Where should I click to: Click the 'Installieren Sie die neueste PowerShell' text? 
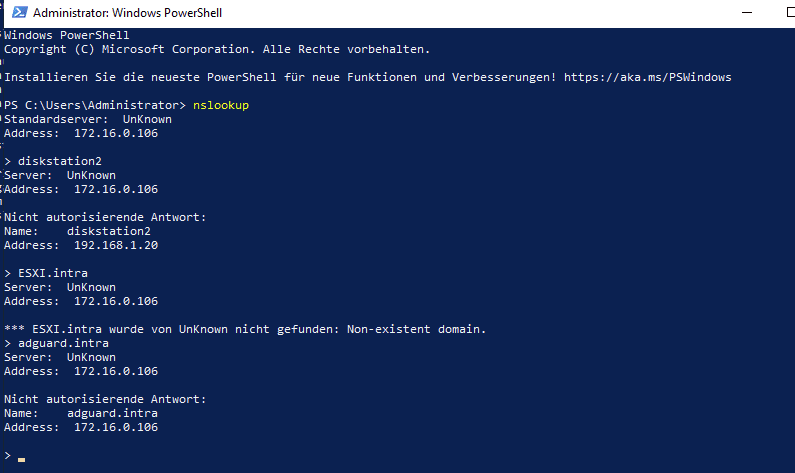pyautogui.click(x=140, y=77)
